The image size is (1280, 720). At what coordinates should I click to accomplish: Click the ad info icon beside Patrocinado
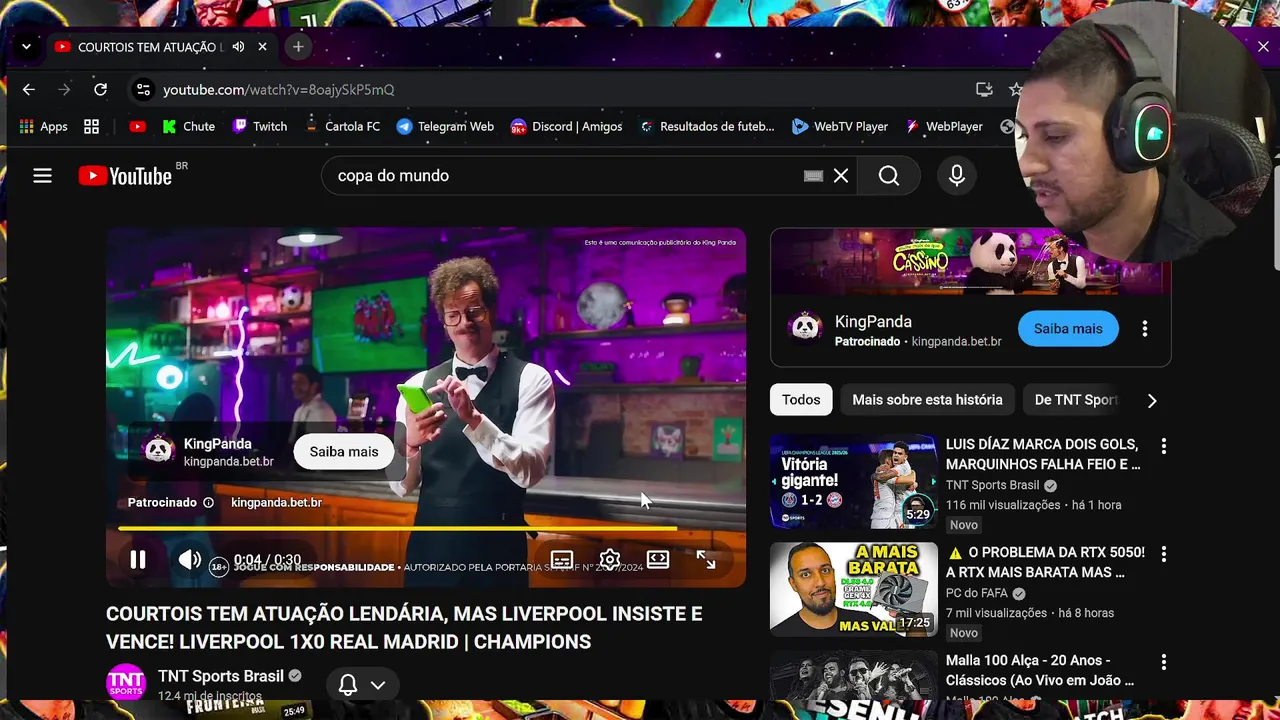point(208,502)
